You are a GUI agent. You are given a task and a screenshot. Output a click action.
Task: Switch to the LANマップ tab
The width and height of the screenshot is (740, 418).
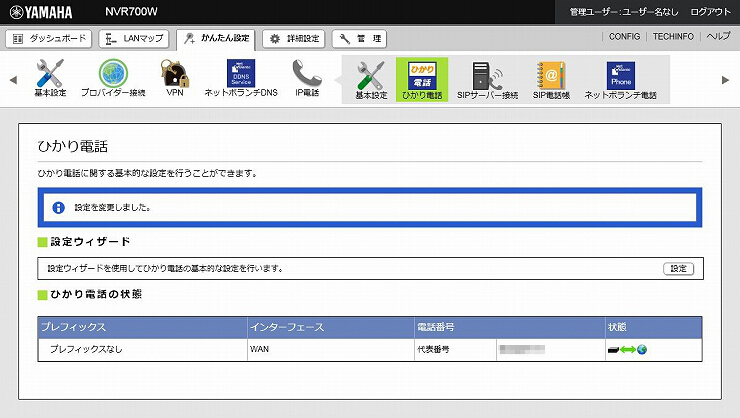click(134, 39)
